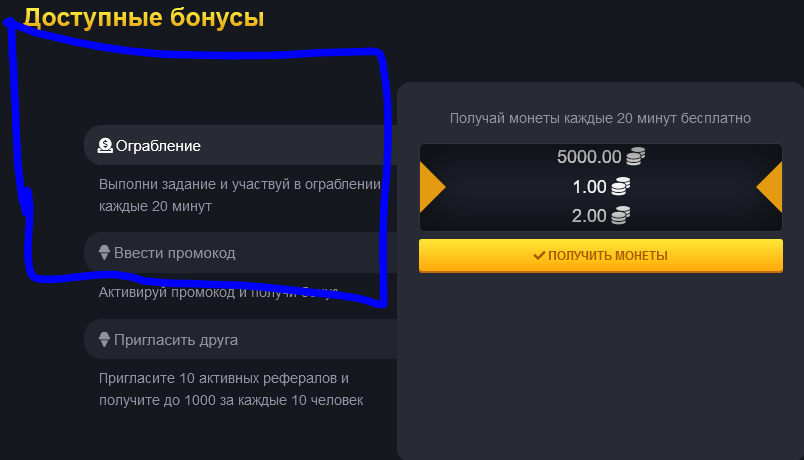804x460 pixels.
Task: Click the referral description under Пригласить друга
Action: [231, 390]
